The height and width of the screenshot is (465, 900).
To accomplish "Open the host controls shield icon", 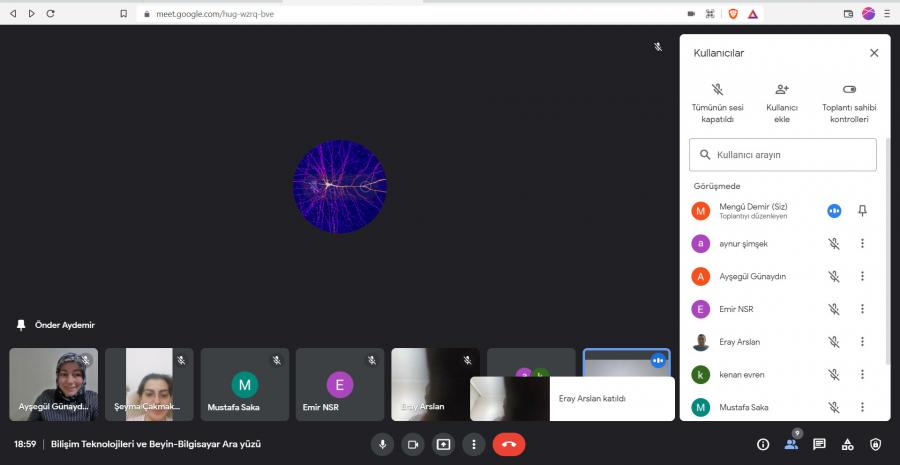I will point(876,444).
